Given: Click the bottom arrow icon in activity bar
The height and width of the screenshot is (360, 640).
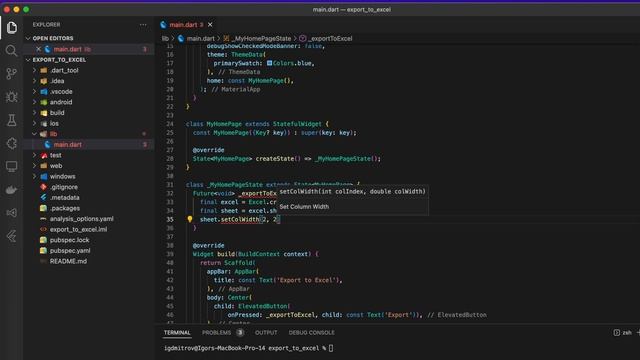Looking at the screenshot, I should pyautogui.click(x=11, y=236).
